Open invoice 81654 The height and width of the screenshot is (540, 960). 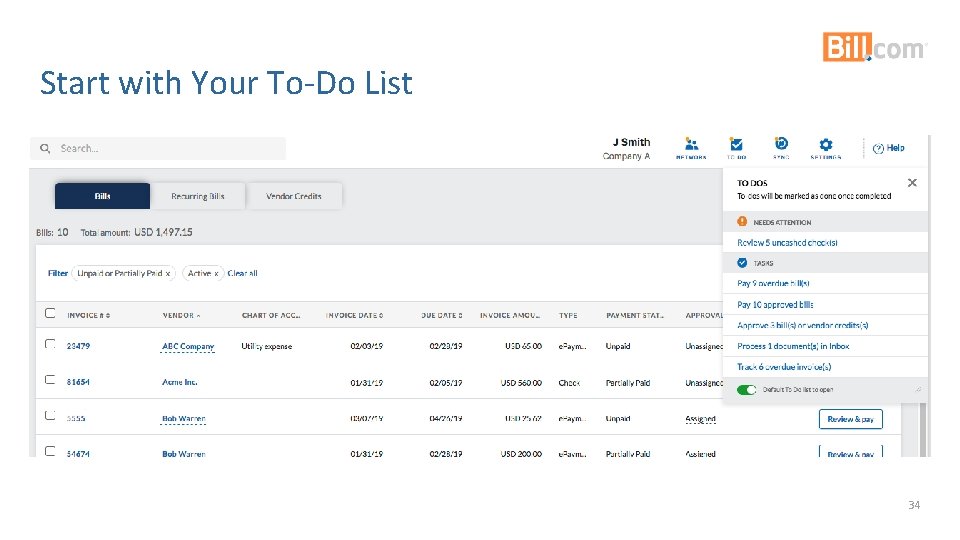coord(78,382)
